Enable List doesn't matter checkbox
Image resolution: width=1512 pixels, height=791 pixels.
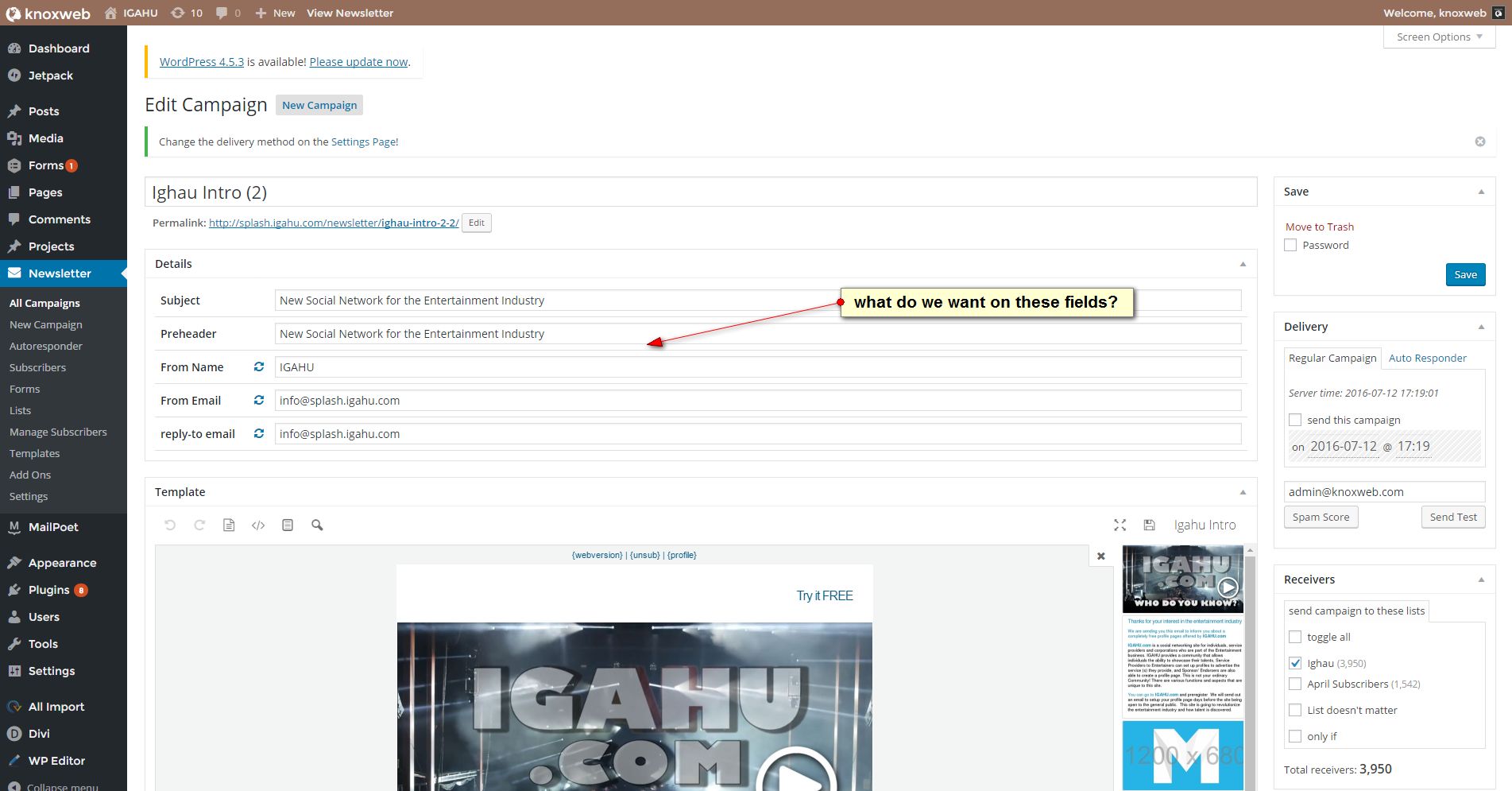(x=1295, y=710)
